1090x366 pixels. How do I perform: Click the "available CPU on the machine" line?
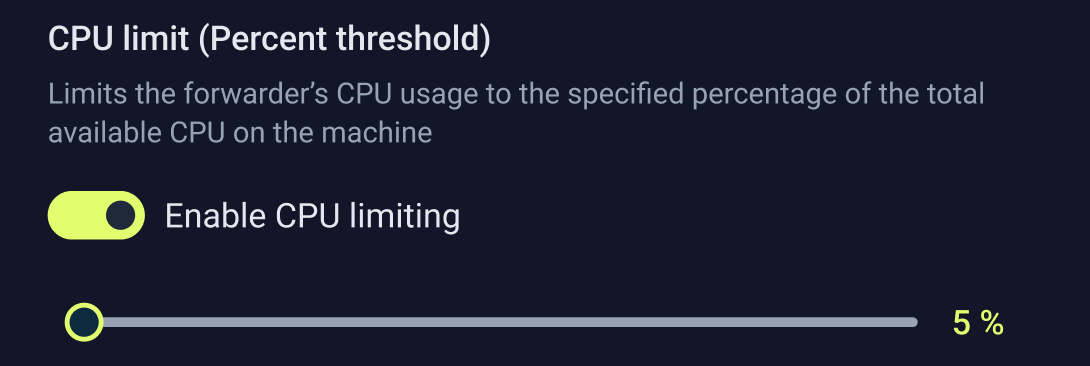point(241,132)
